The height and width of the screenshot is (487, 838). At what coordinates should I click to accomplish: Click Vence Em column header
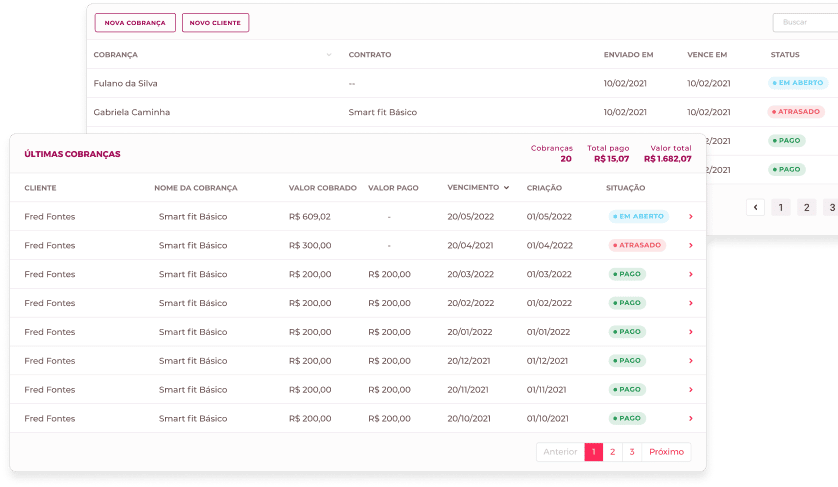click(707, 55)
